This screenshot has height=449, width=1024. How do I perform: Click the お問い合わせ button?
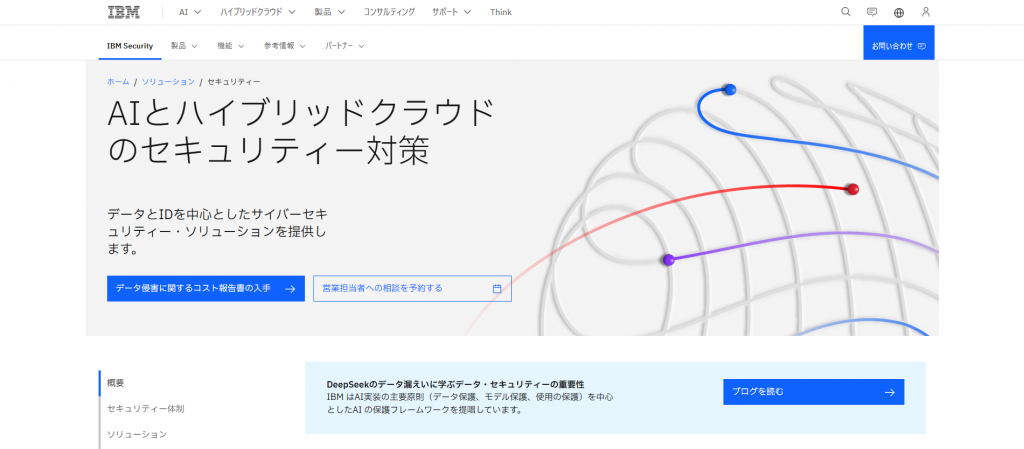point(899,43)
